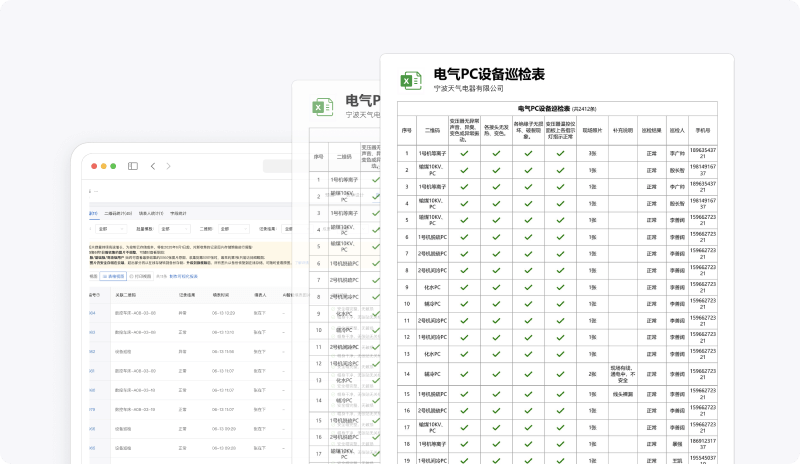The height and width of the screenshot is (464, 800).
Task: Click the Excel icon beside 电气PC设备巡检表 title
Action: [411, 80]
